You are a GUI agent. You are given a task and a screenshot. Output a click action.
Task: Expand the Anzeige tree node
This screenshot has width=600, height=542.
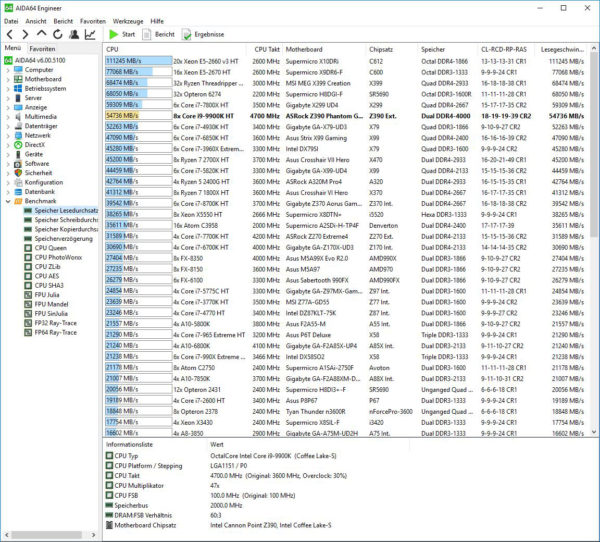coord(8,108)
